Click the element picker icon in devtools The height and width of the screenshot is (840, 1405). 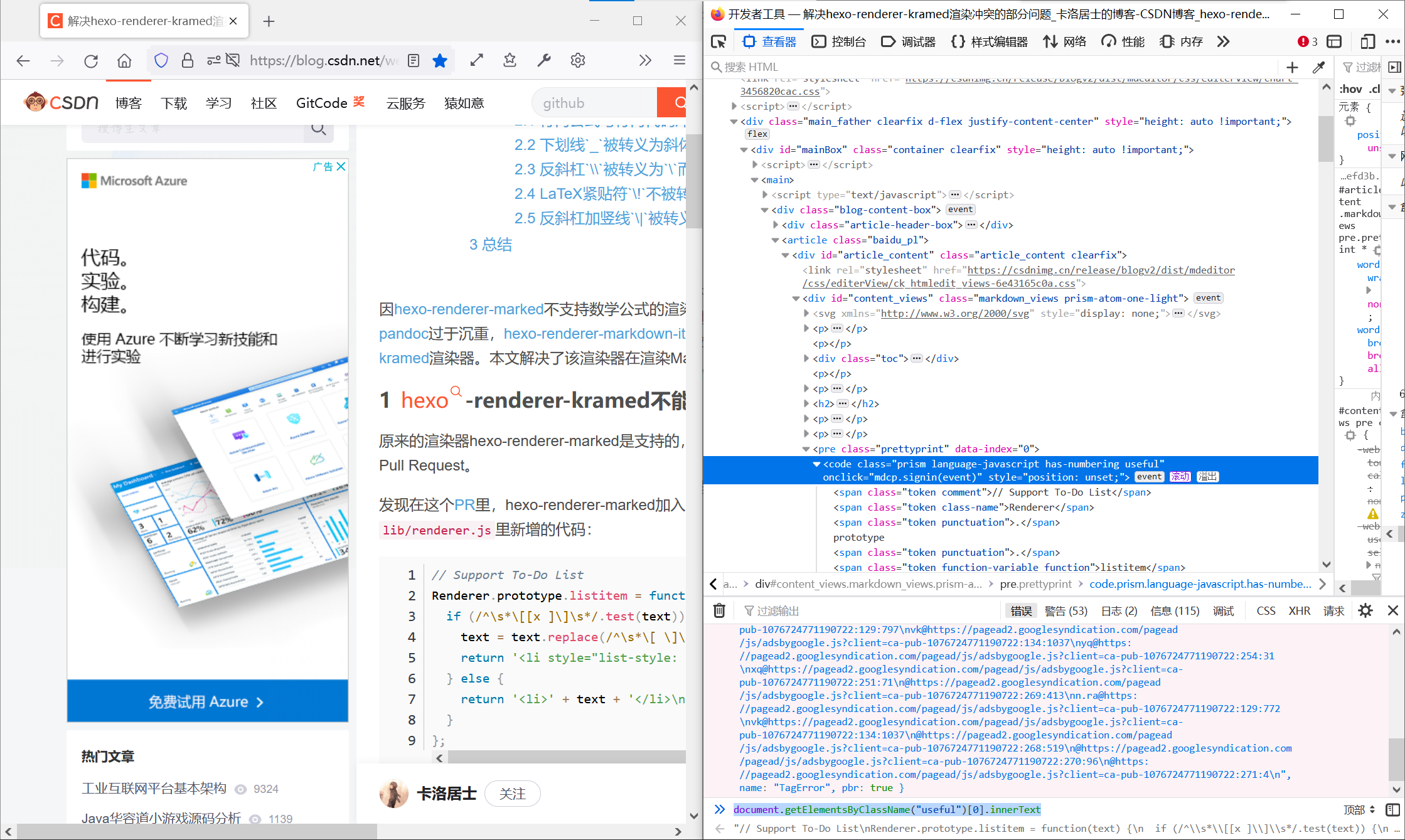point(719,42)
